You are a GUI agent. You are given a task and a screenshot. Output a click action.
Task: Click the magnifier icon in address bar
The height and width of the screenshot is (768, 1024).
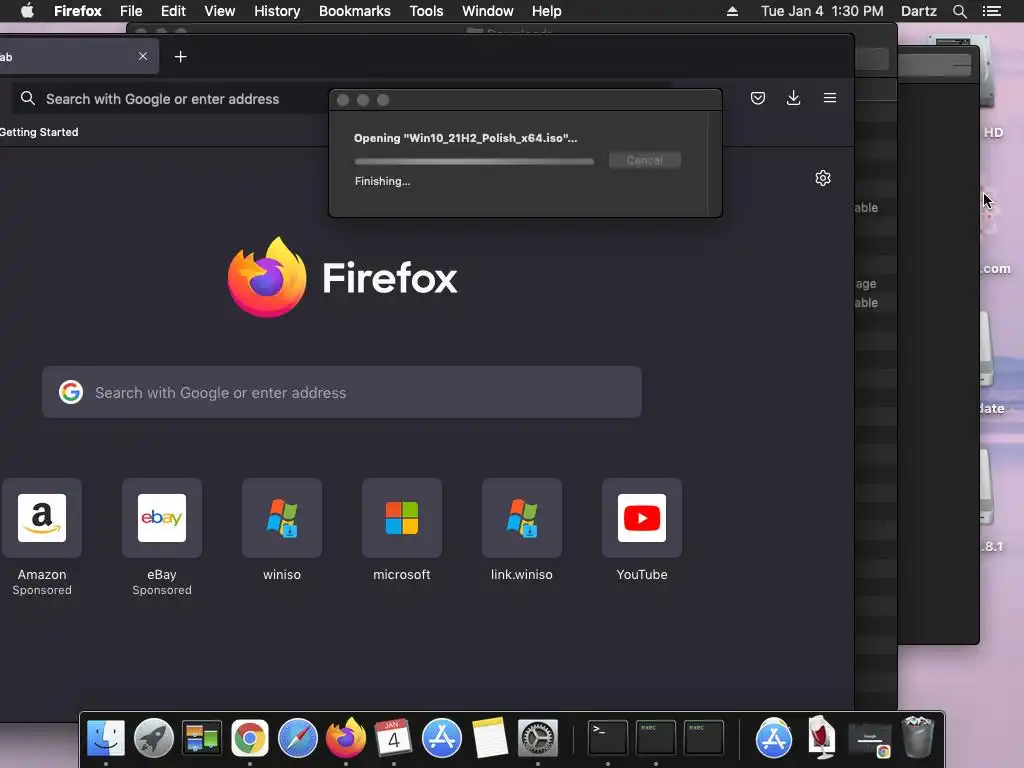[27, 99]
